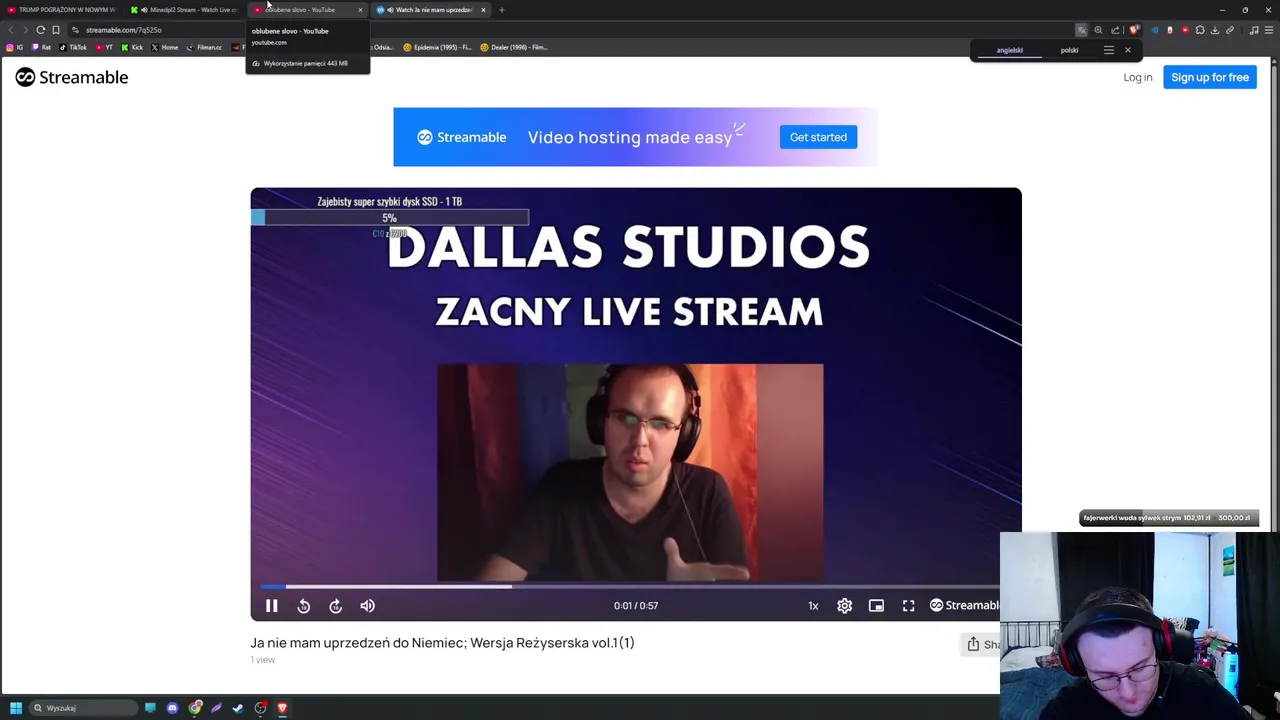This screenshot has width=1280, height=720.
Task: Open Brave Shields lion icon
Action: (1133, 30)
